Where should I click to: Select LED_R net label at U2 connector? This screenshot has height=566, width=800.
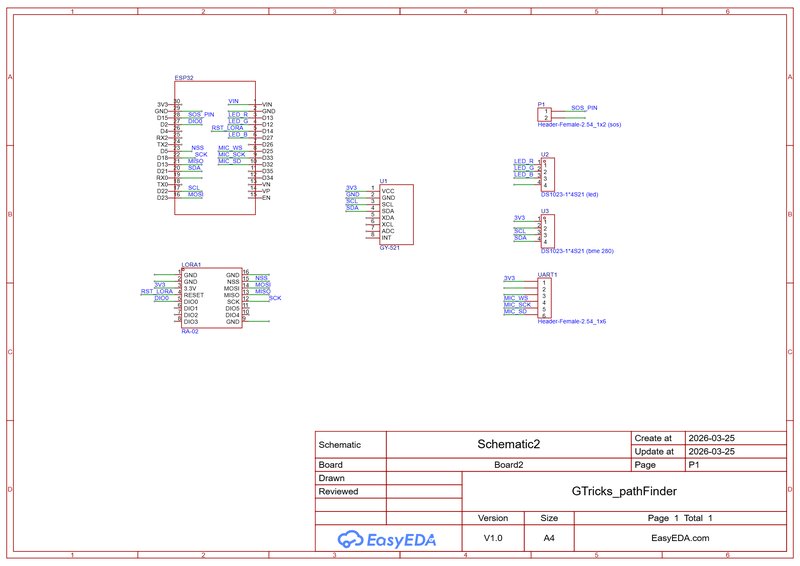coord(523,161)
